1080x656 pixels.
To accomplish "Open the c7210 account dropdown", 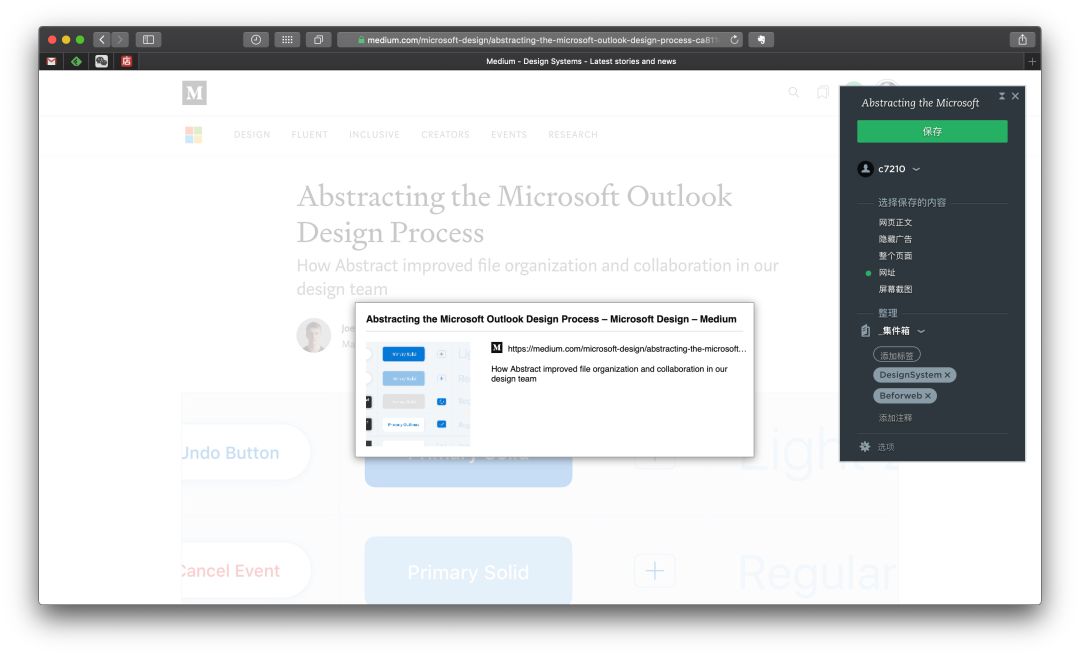I will (899, 169).
